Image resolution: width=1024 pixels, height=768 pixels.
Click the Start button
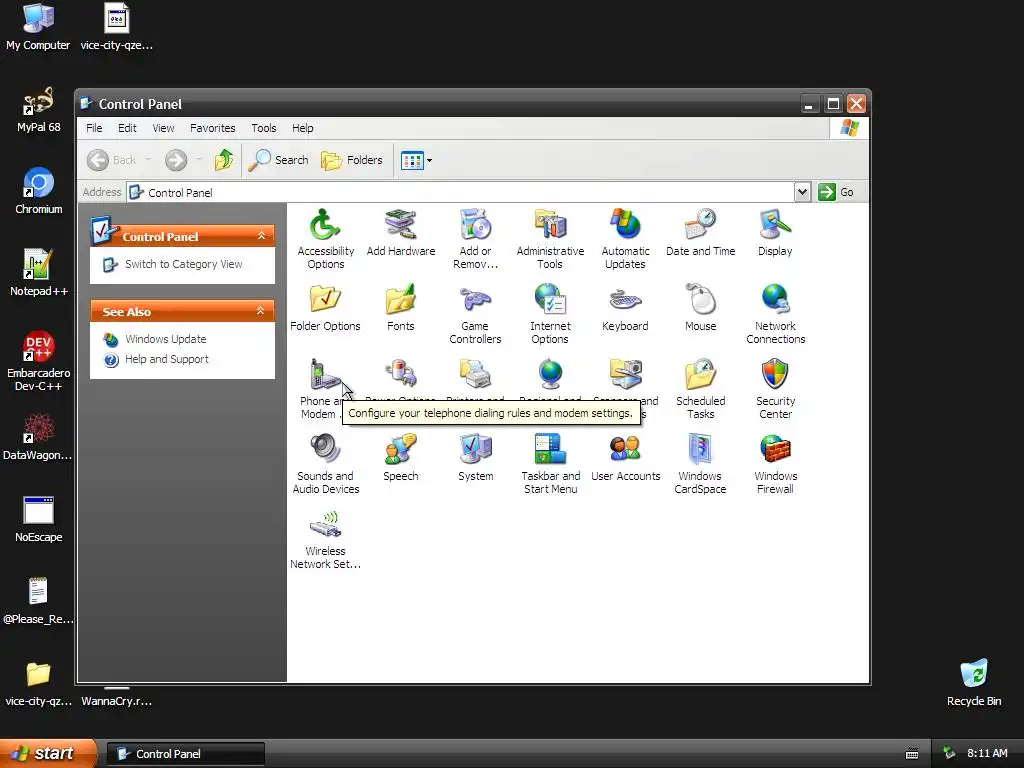pyautogui.click(x=48, y=753)
